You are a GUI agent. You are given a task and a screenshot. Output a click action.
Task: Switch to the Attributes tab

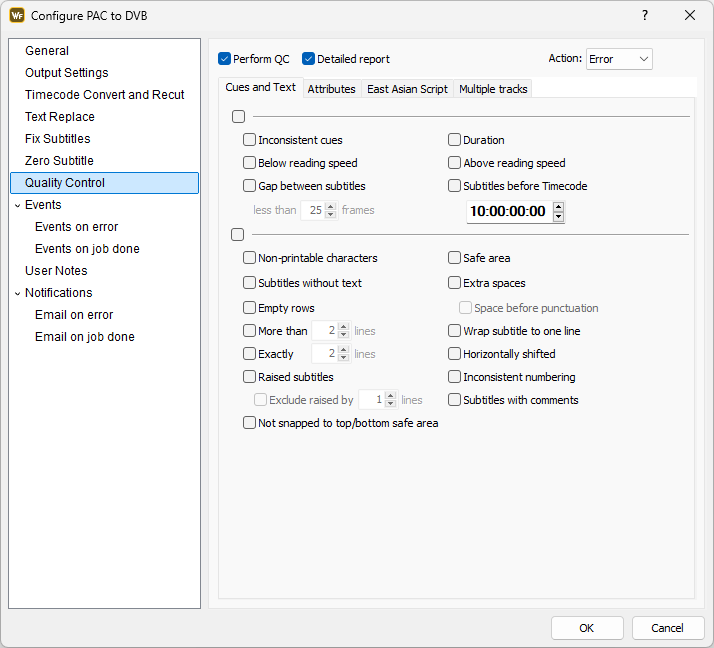point(331,89)
